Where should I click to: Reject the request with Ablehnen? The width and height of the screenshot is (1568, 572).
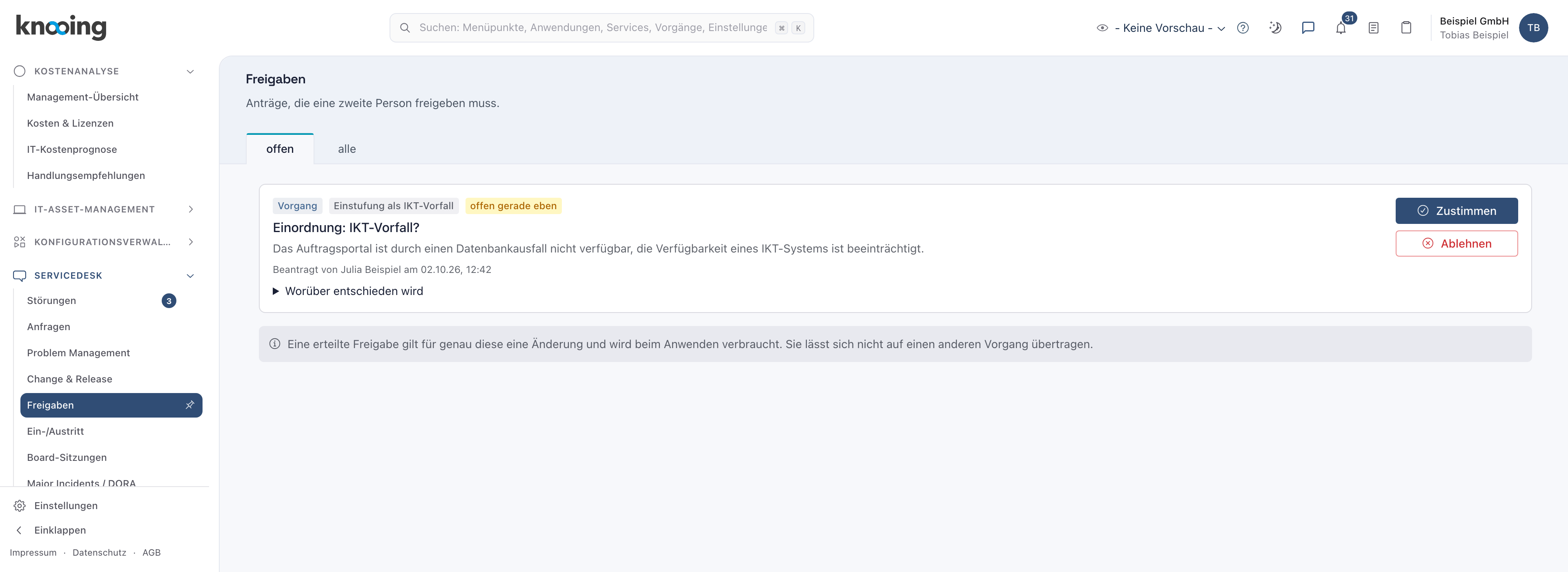click(x=1457, y=244)
